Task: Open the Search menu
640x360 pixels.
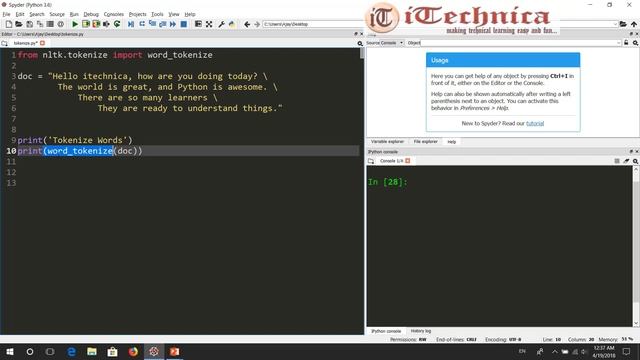Action: tap(37, 14)
